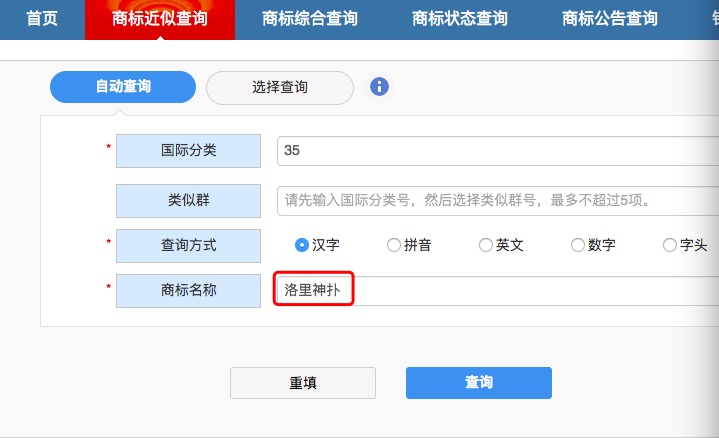Select the 汉字 radio button
The image size is (719, 438).
(x=301, y=245)
